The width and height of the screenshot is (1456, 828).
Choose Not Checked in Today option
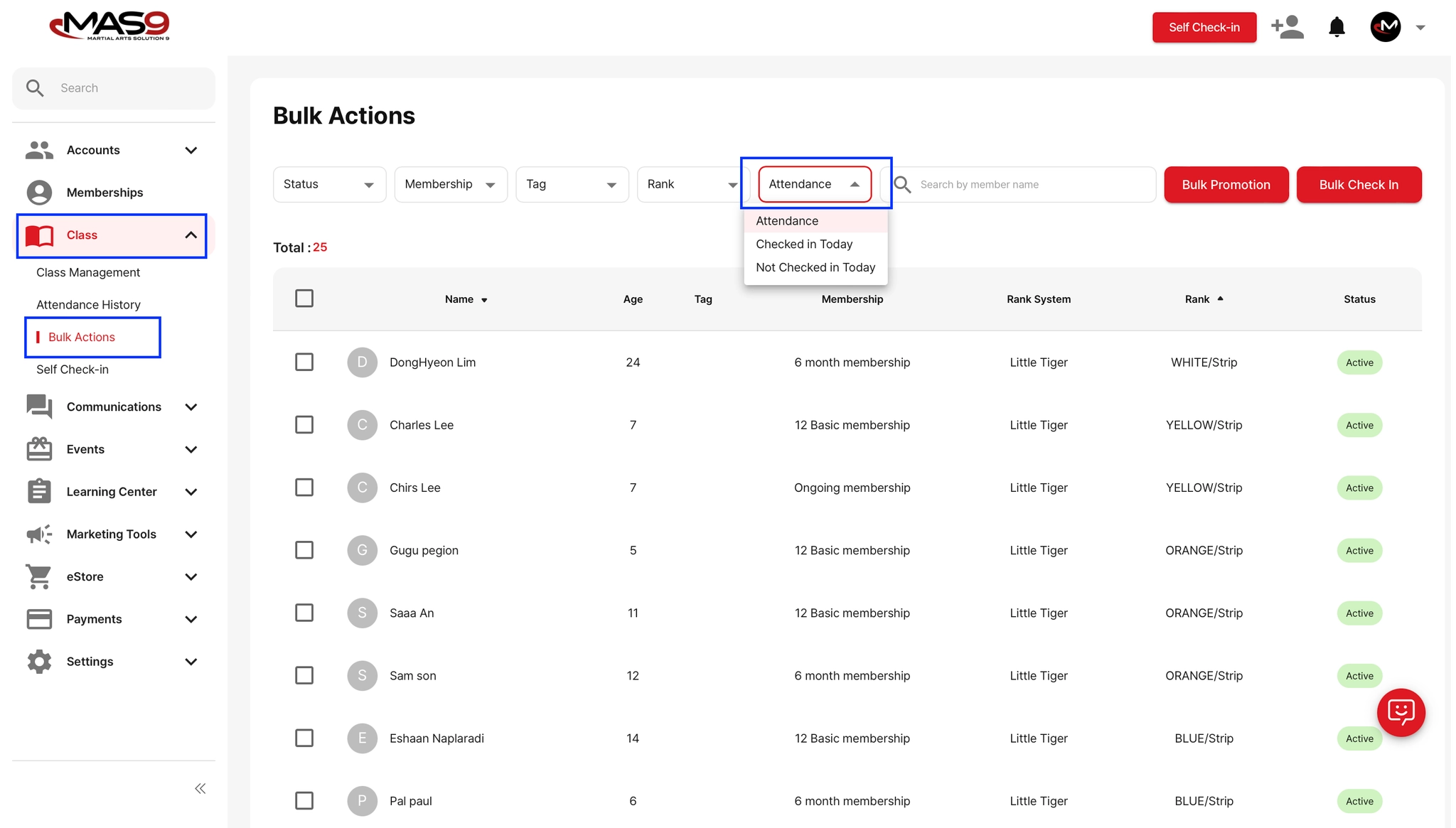(815, 267)
